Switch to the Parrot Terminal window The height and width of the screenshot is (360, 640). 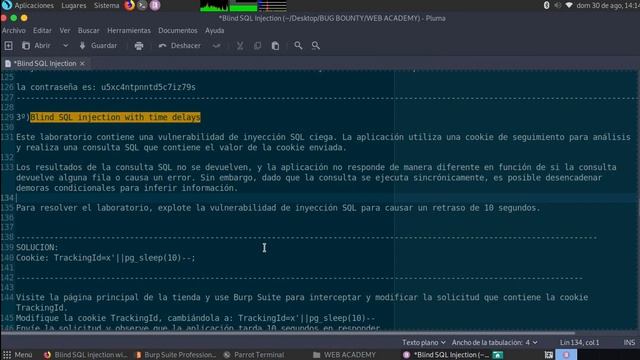pos(253,355)
